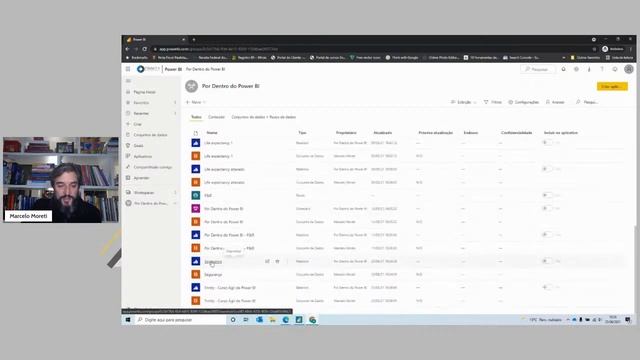This screenshot has width=640, height=360.
Task: Toggle include in app for Segurança report
Action: (x=547, y=261)
